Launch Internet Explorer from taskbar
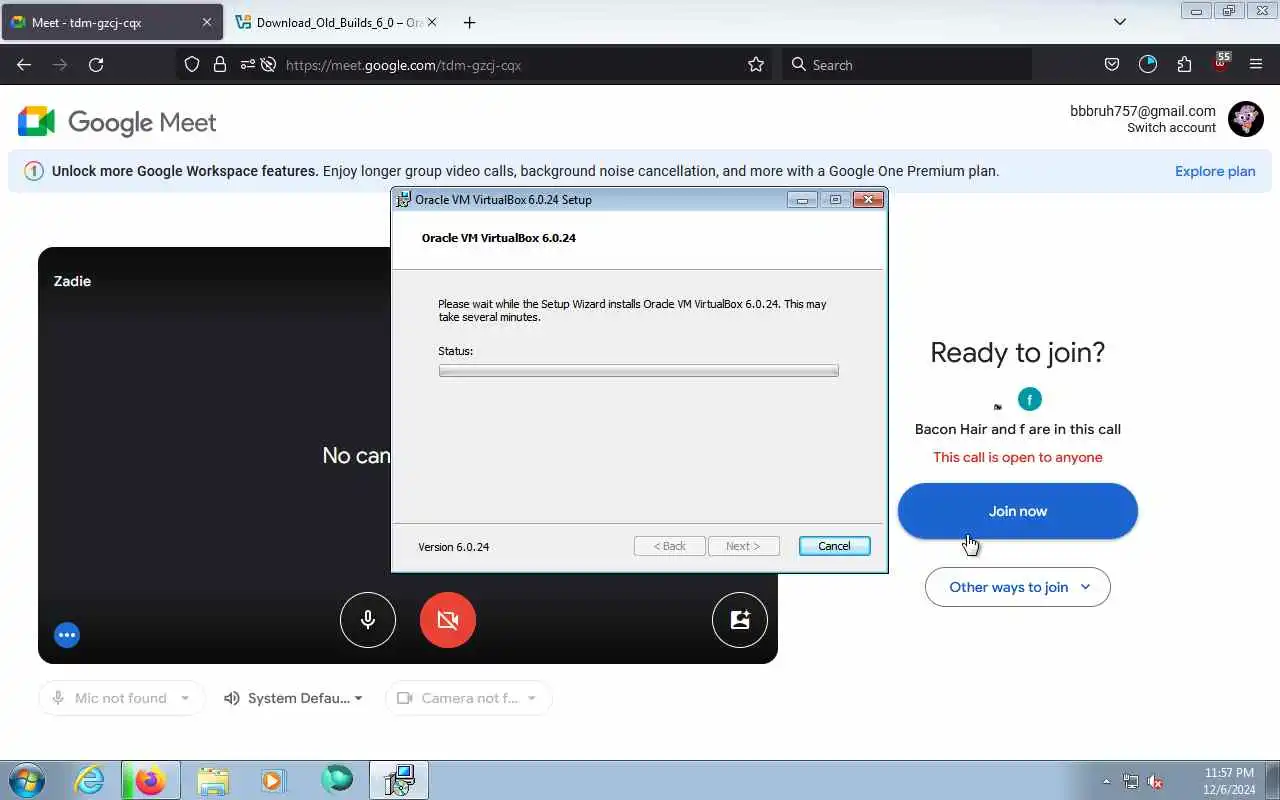 89,780
